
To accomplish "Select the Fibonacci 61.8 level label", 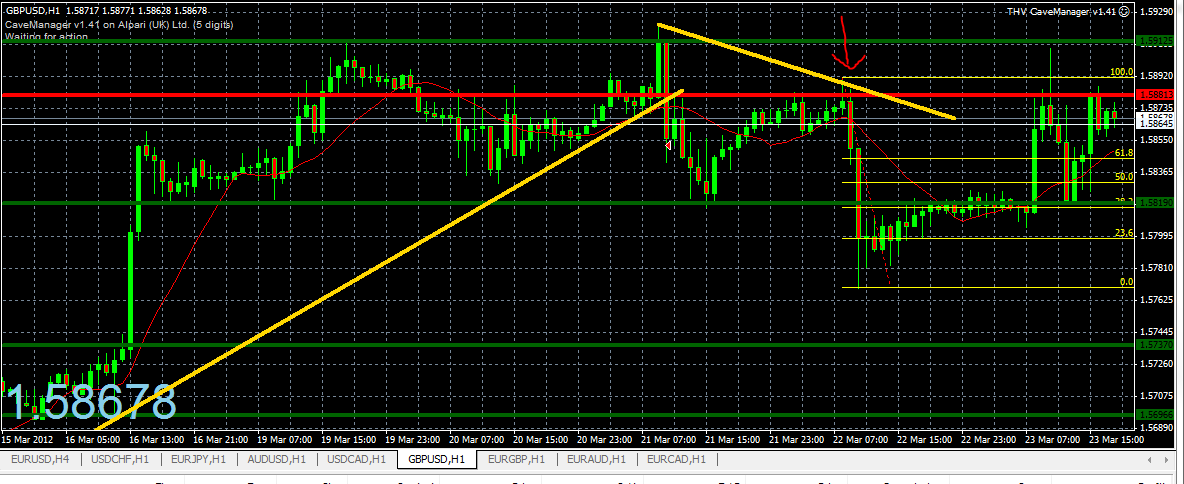I will [x=1124, y=153].
